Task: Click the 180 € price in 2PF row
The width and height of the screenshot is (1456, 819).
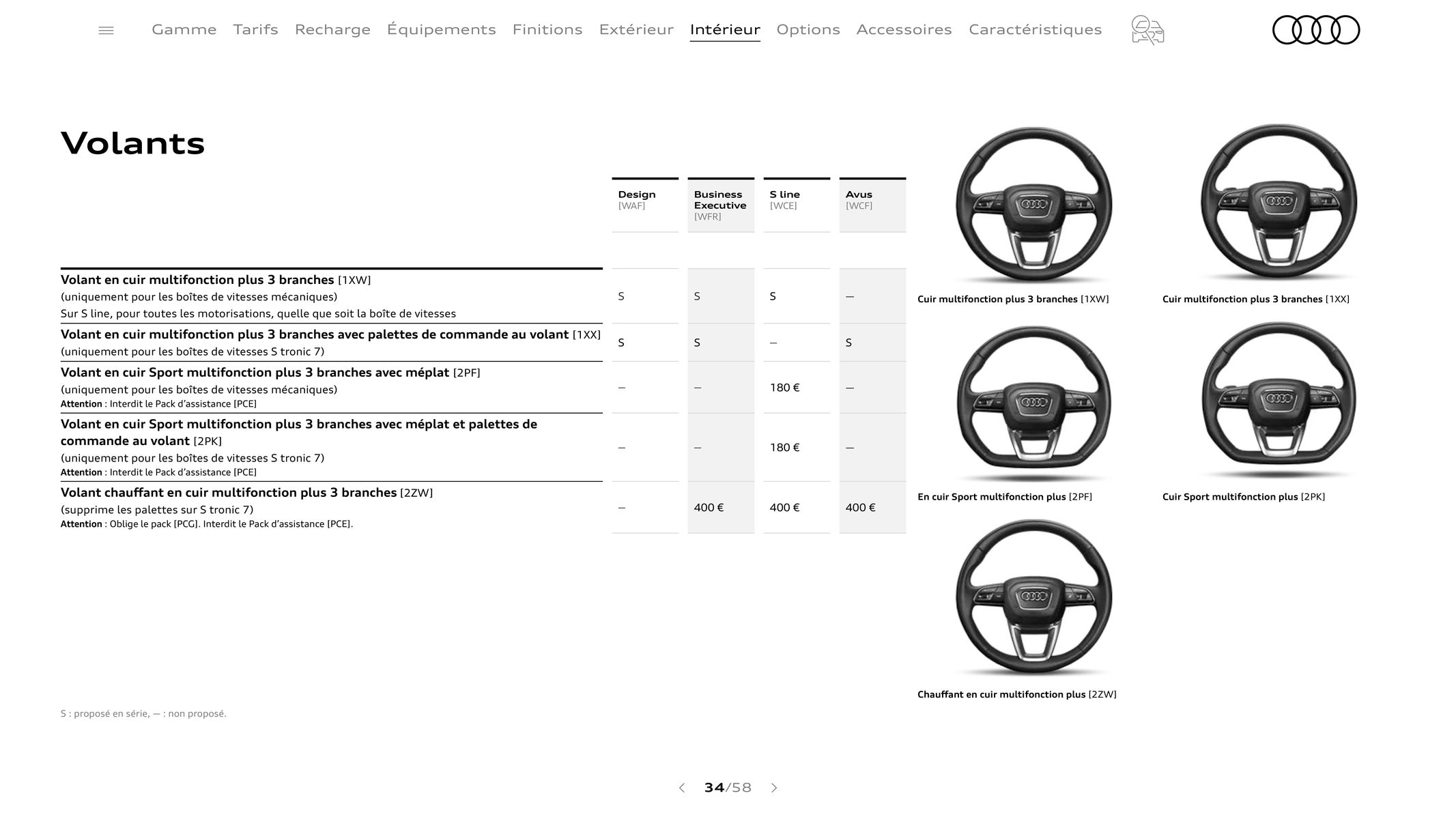Action: pyautogui.click(x=784, y=388)
